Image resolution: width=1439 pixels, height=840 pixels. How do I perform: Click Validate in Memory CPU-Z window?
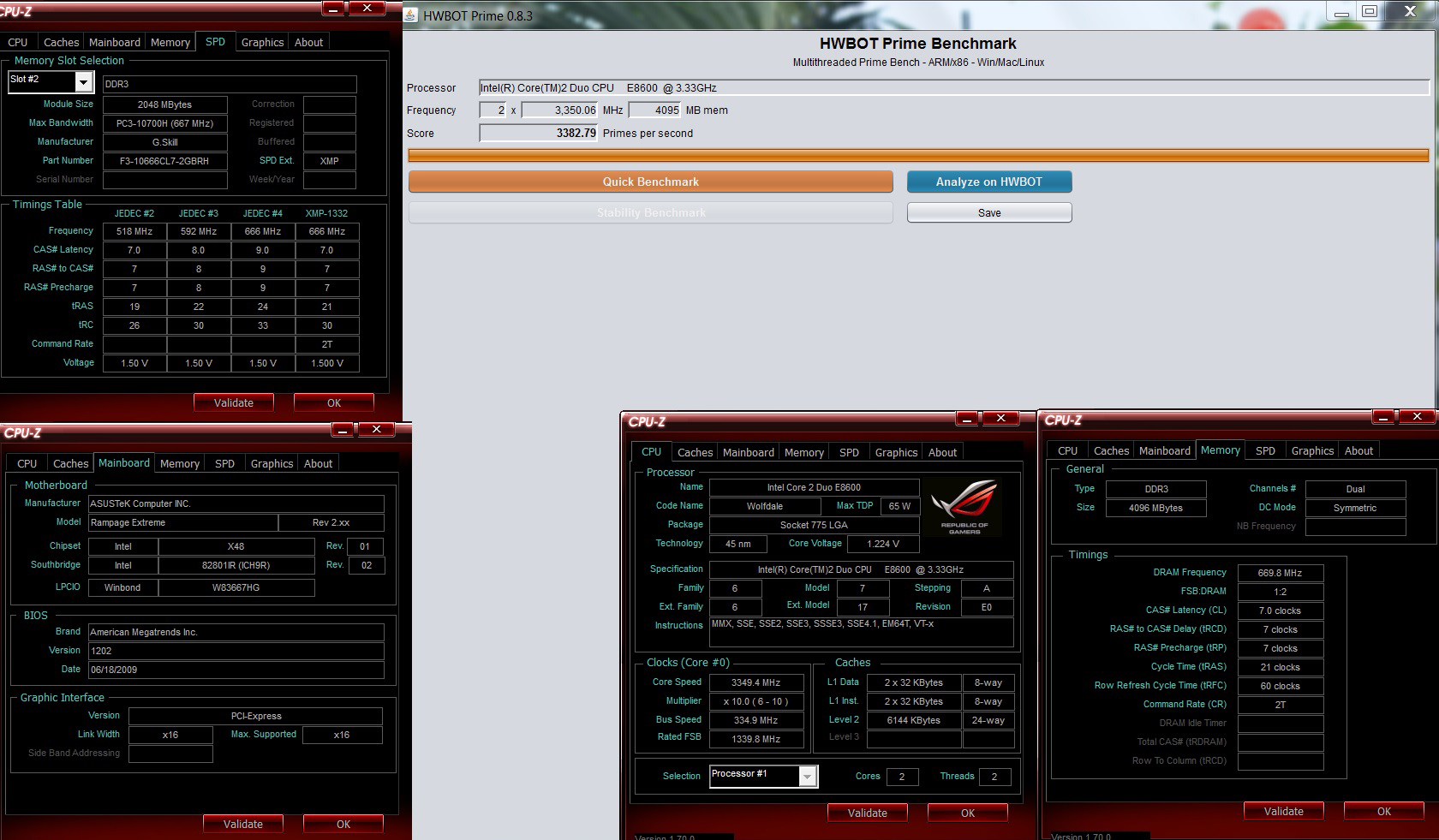[1284, 811]
